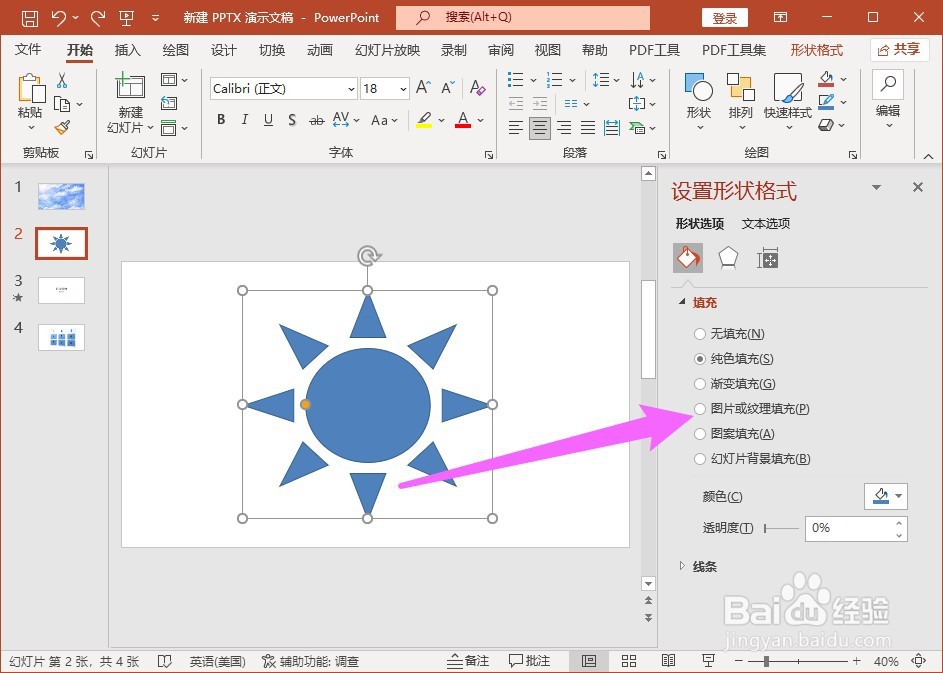The image size is (943, 673).
Task: Close the Format Shape pane
Action: click(918, 187)
